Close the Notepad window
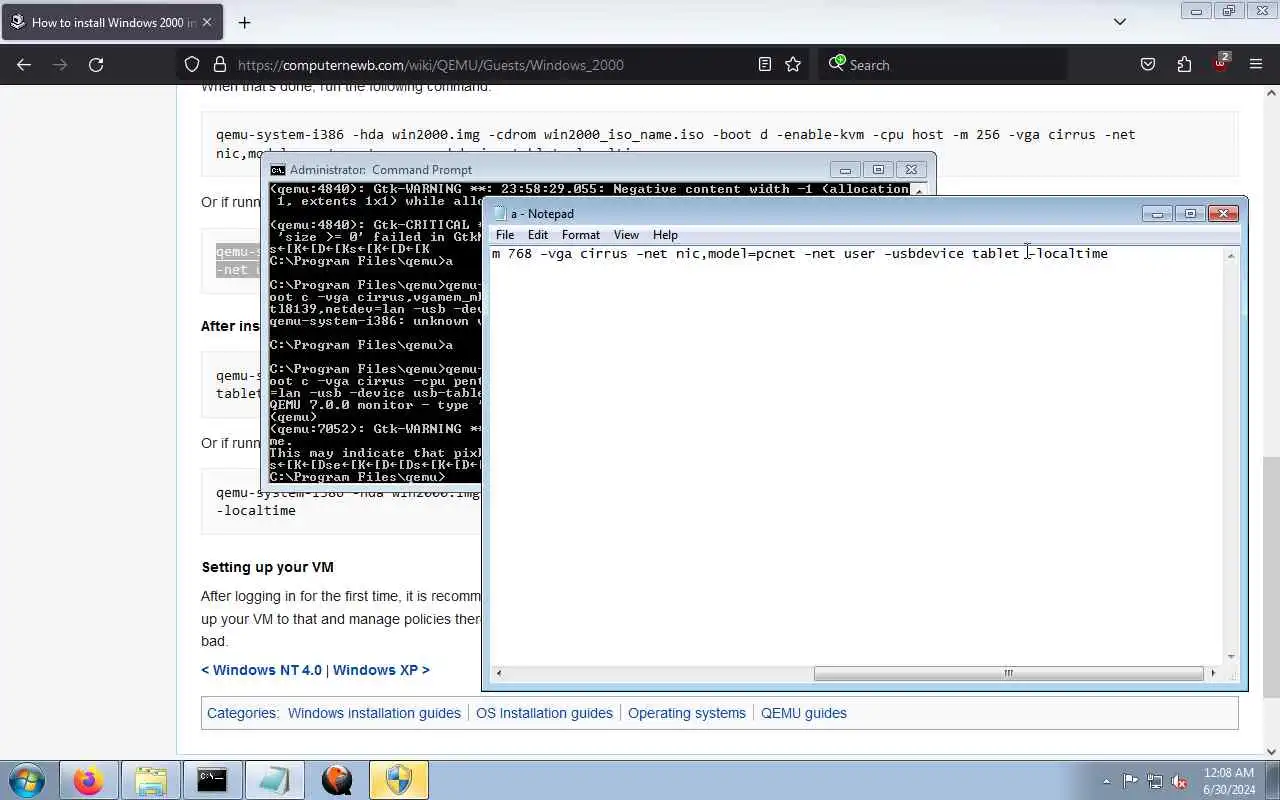Image resolution: width=1280 pixels, height=800 pixels. [1223, 213]
